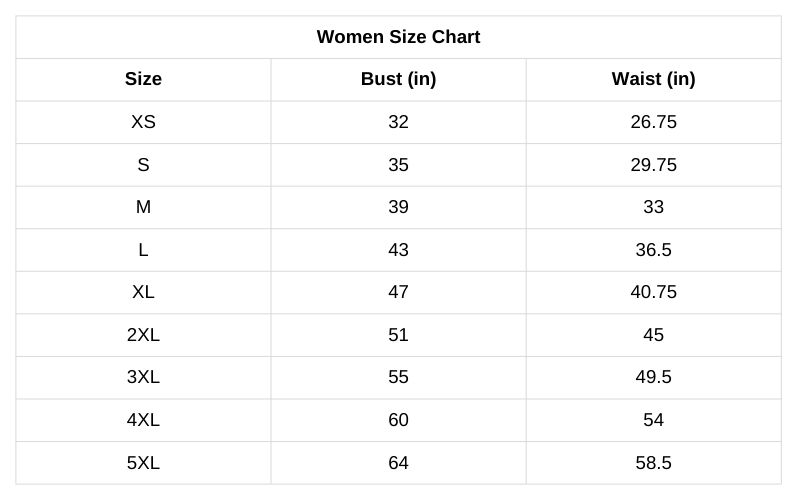The height and width of the screenshot is (500, 800).
Task: Select waist value 58.5
Action: (x=653, y=463)
